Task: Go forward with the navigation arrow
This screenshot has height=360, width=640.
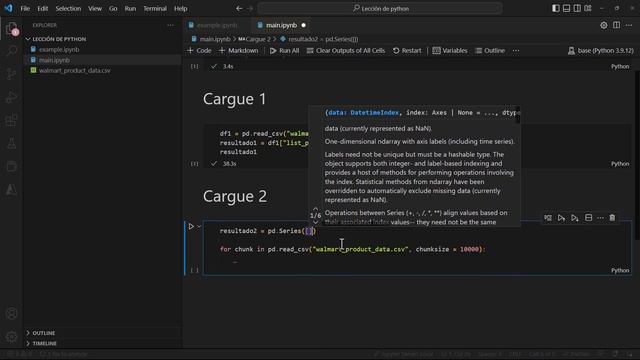Action: coord(250,8)
